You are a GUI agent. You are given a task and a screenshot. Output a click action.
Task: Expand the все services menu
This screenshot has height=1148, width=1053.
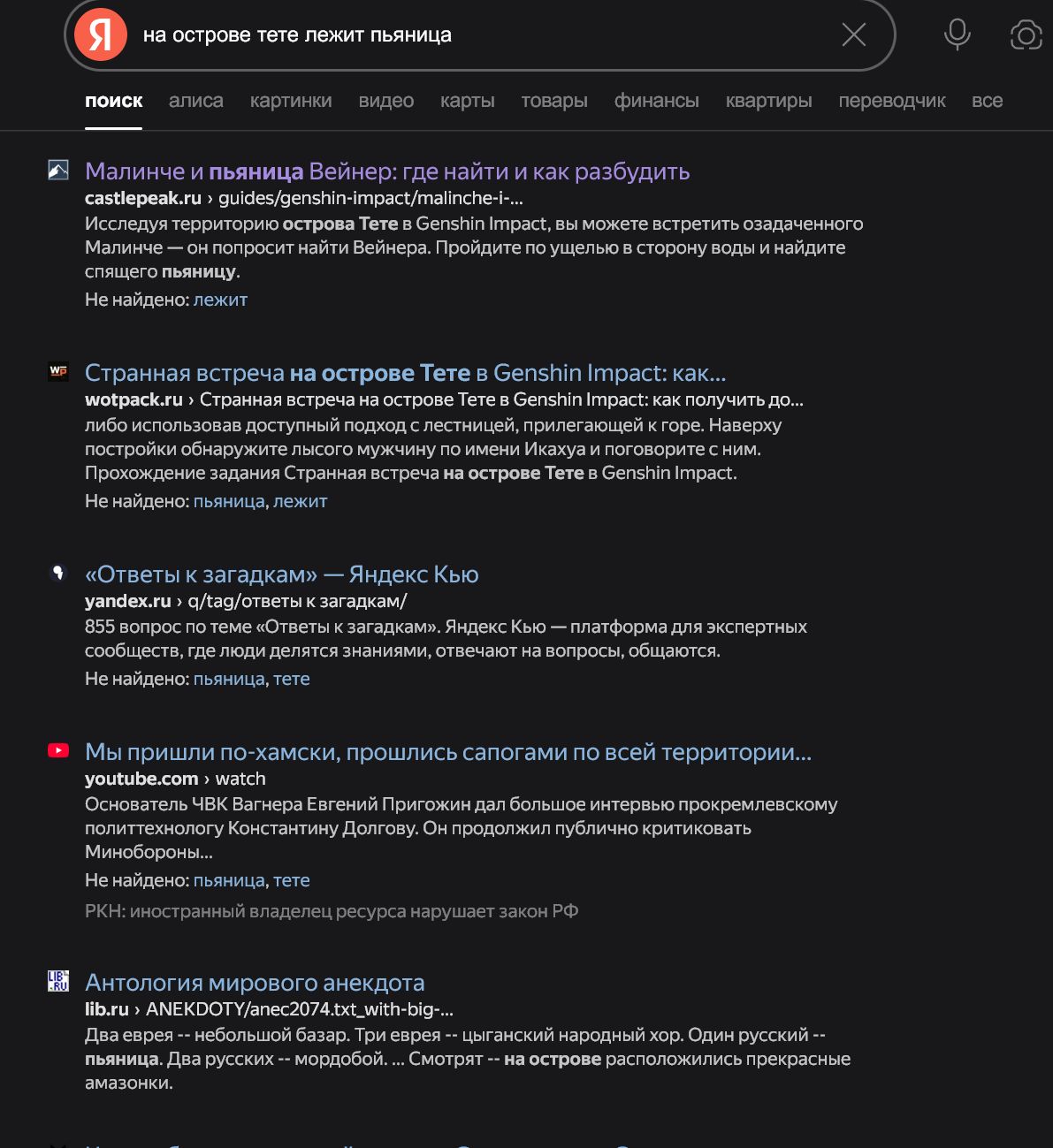(x=987, y=101)
